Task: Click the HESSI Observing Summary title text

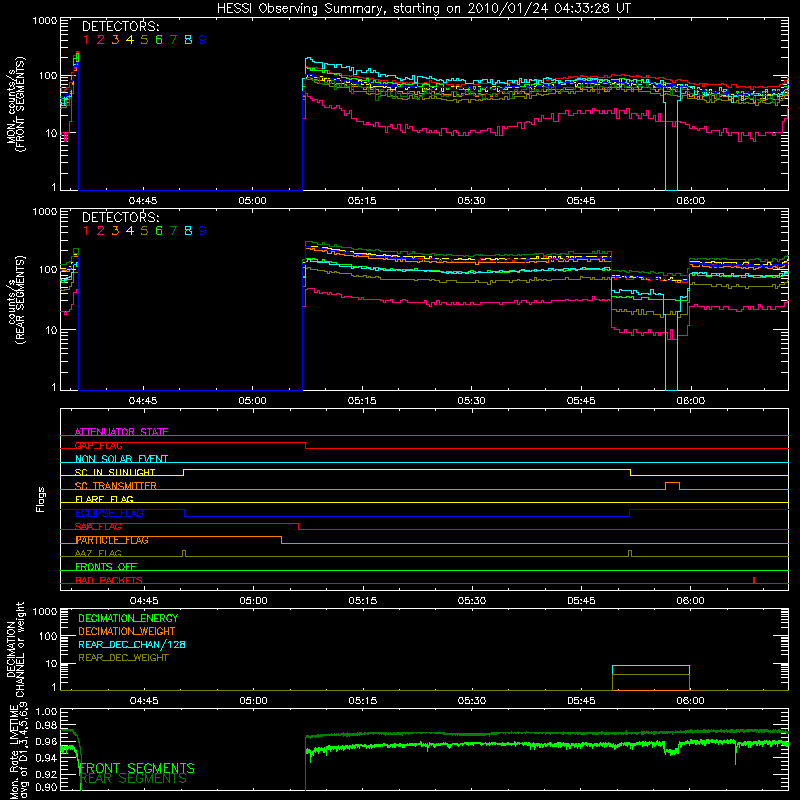Action: tap(423, 9)
